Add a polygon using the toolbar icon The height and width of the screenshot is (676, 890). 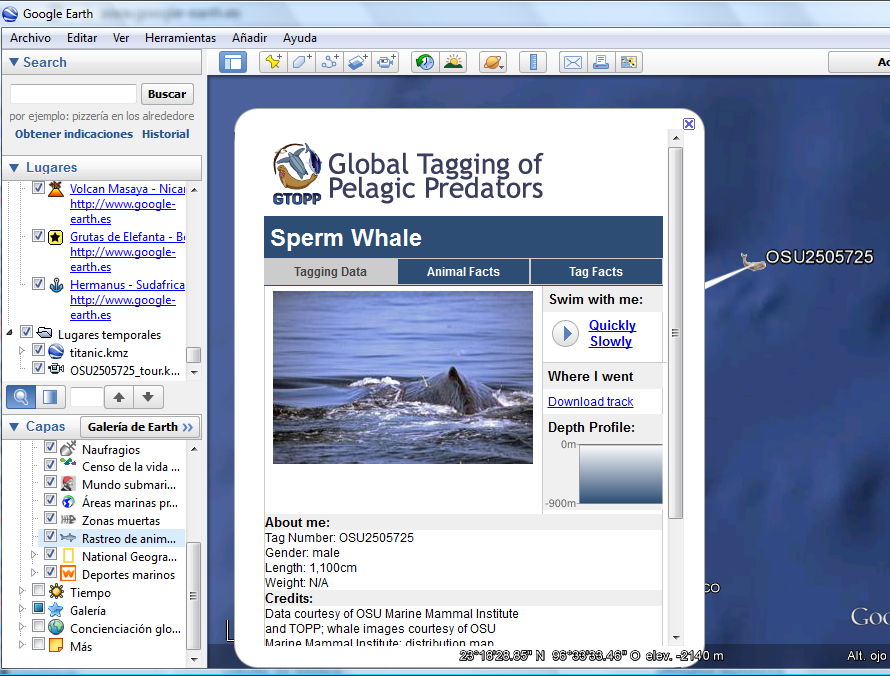point(301,62)
